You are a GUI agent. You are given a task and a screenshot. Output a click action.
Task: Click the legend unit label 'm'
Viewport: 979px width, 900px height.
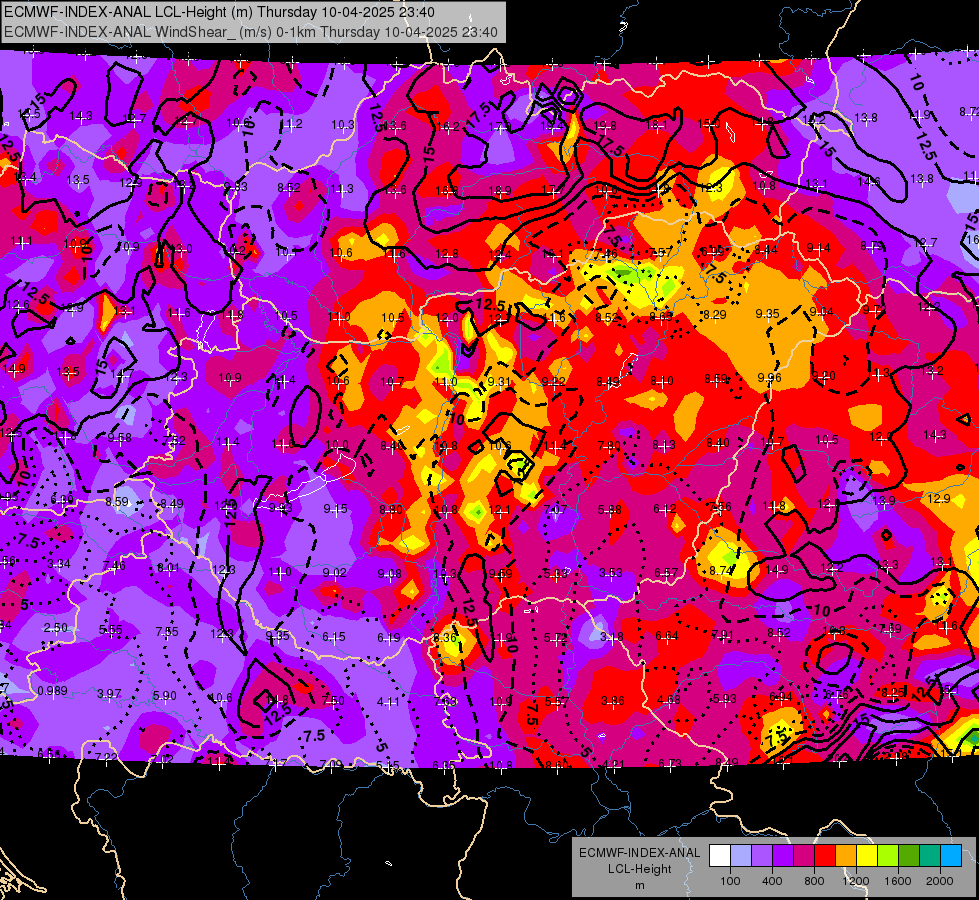(639, 886)
